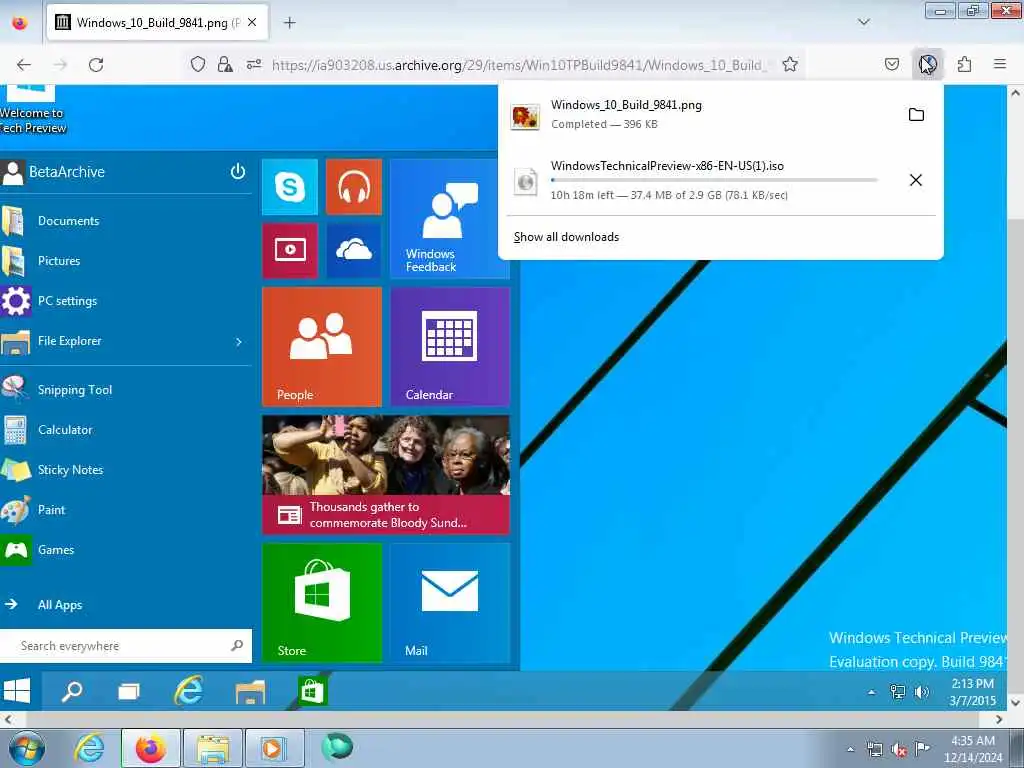Click the ISO download progress bar

[714, 180]
